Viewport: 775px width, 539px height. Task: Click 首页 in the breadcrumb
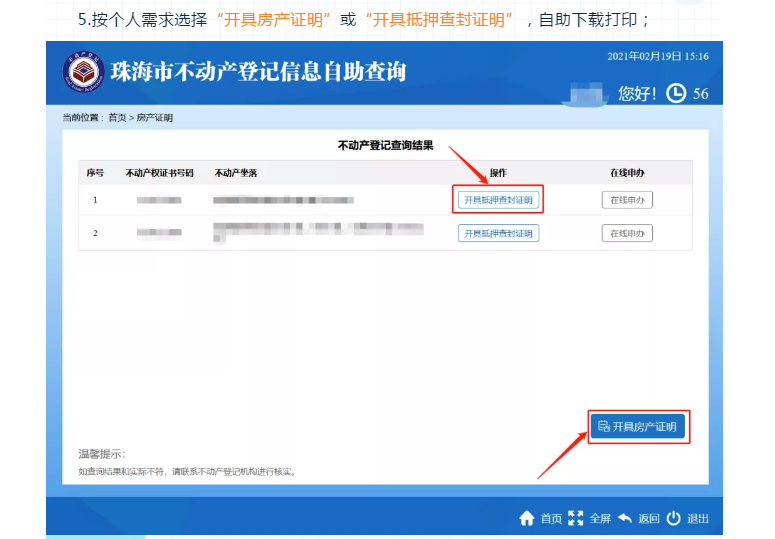pos(117,118)
